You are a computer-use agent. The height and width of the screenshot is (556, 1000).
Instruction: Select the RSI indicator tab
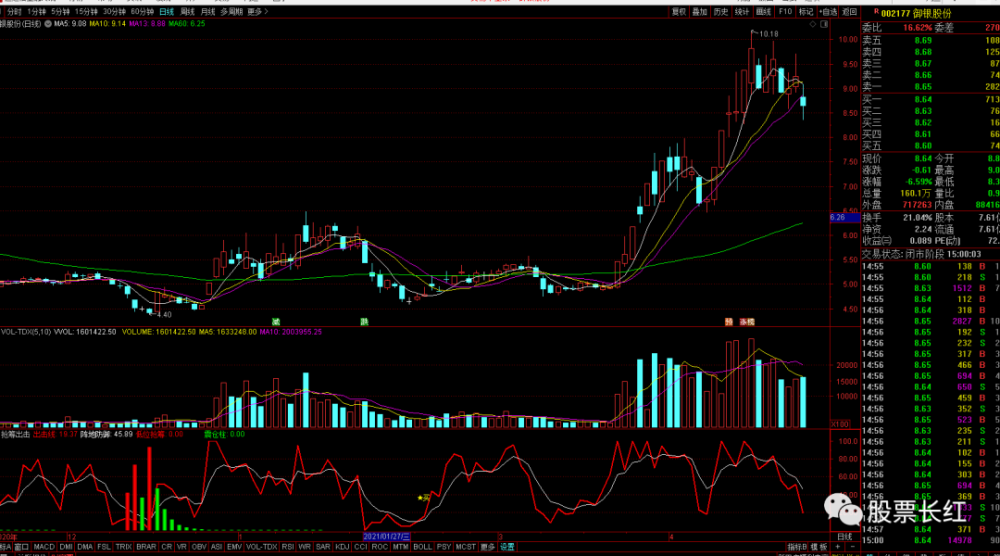[x=288, y=547]
